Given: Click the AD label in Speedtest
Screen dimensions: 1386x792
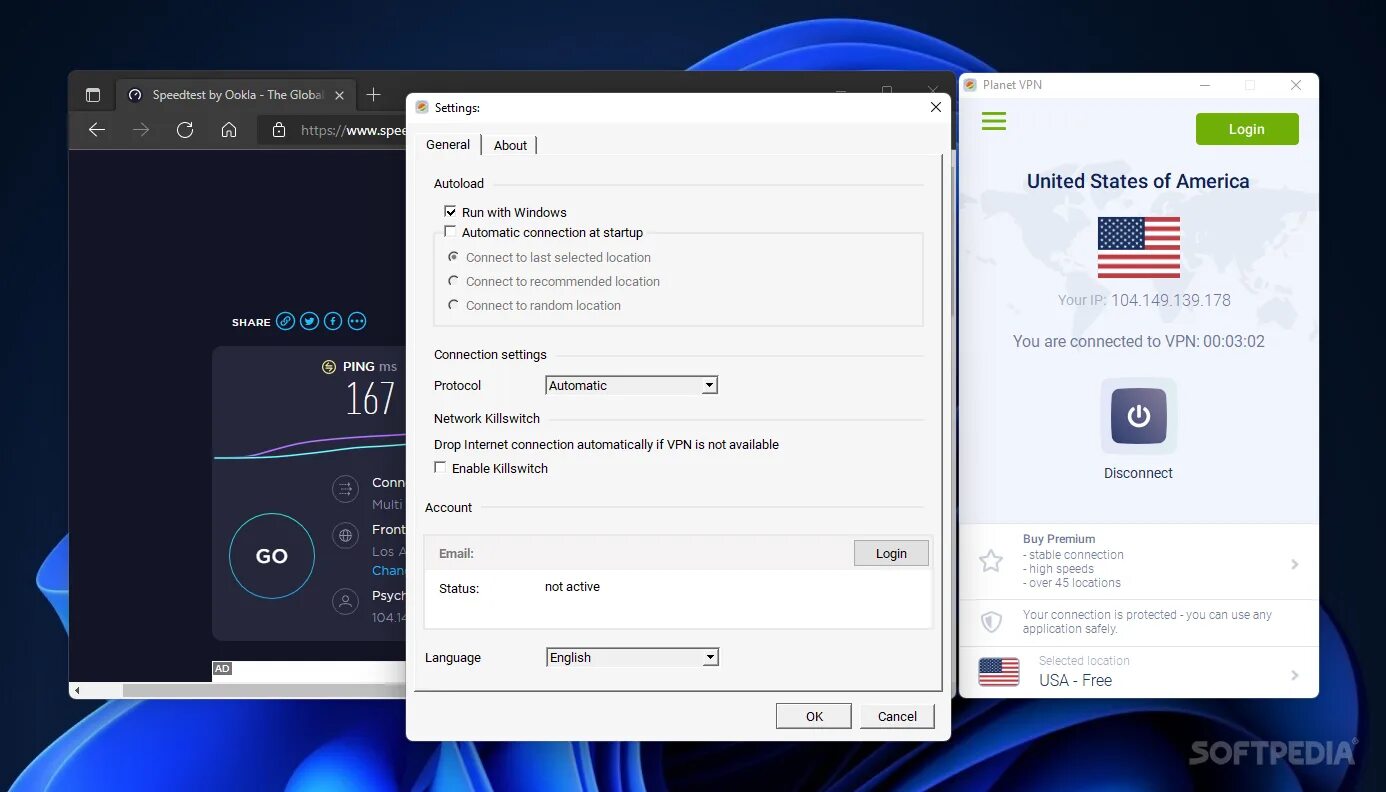Looking at the screenshot, I should [222, 668].
